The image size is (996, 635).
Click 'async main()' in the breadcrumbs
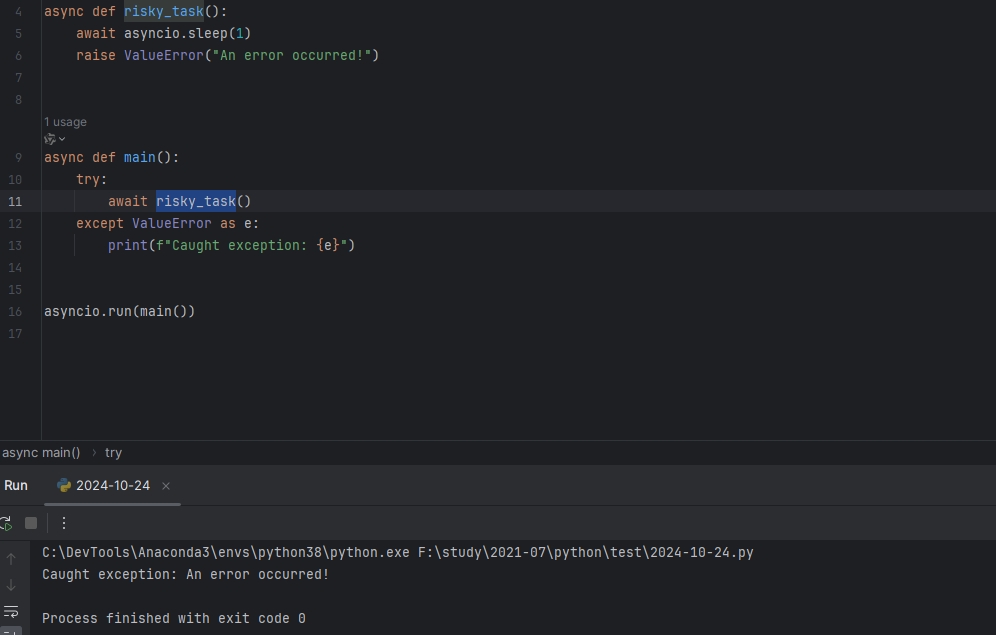[x=41, y=453]
